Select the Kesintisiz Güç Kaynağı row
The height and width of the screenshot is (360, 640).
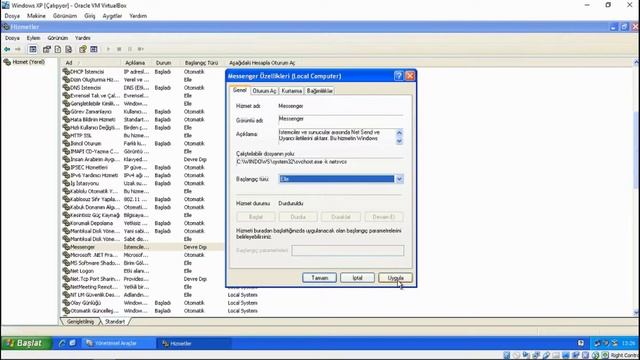point(142,215)
